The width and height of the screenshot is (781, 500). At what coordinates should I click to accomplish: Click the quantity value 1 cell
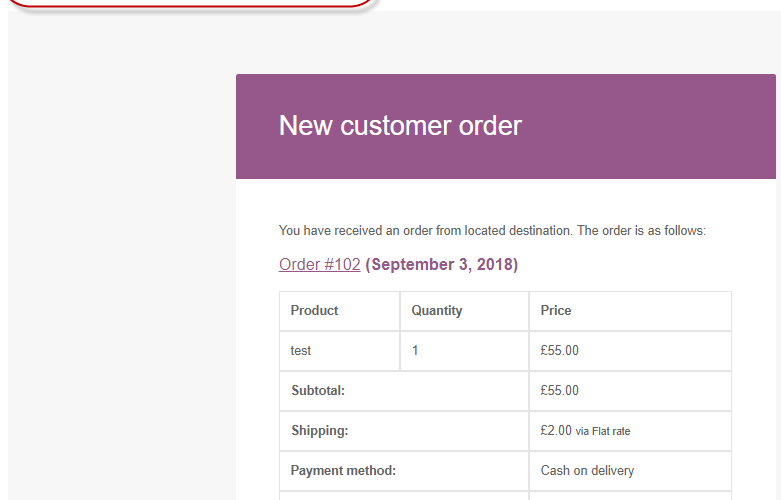point(464,351)
